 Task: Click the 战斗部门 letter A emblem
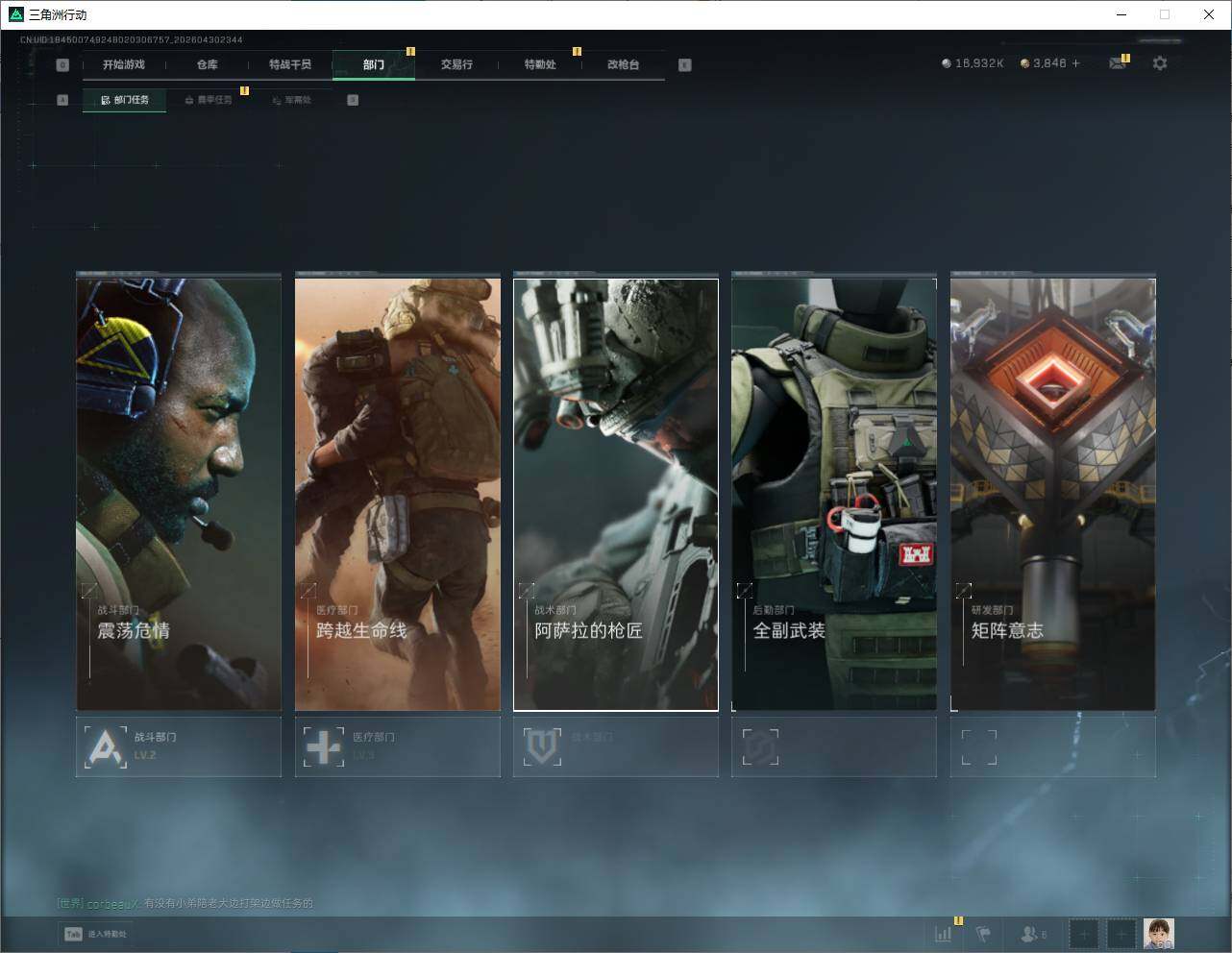click(x=104, y=746)
